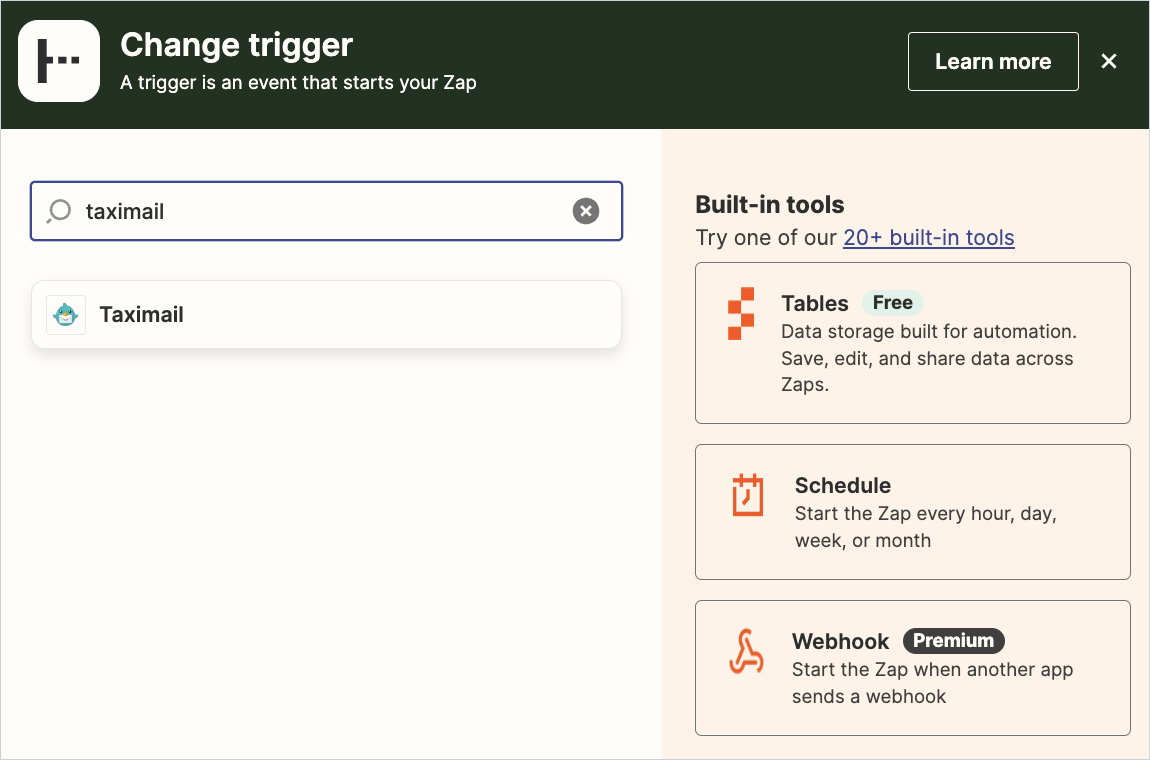Click the Built-in tools heading
The width and height of the screenshot is (1150, 760).
[769, 205]
